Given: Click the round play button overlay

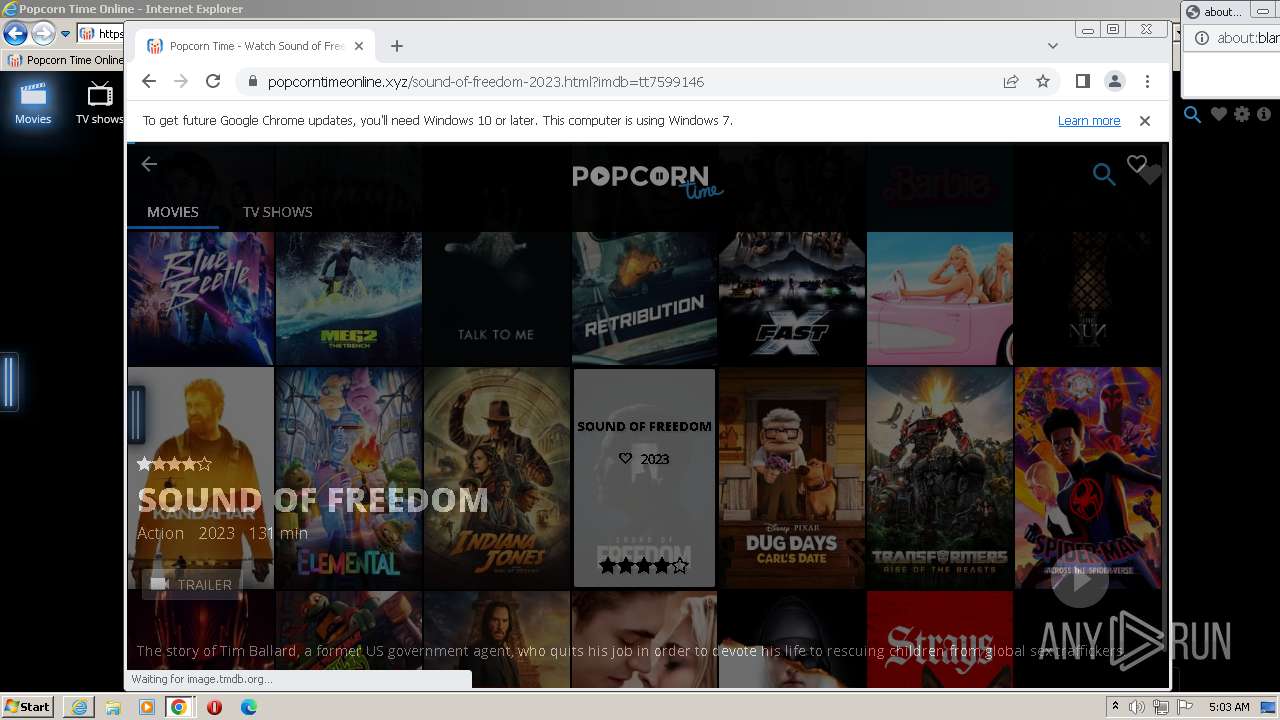Looking at the screenshot, I should [1080, 579].
